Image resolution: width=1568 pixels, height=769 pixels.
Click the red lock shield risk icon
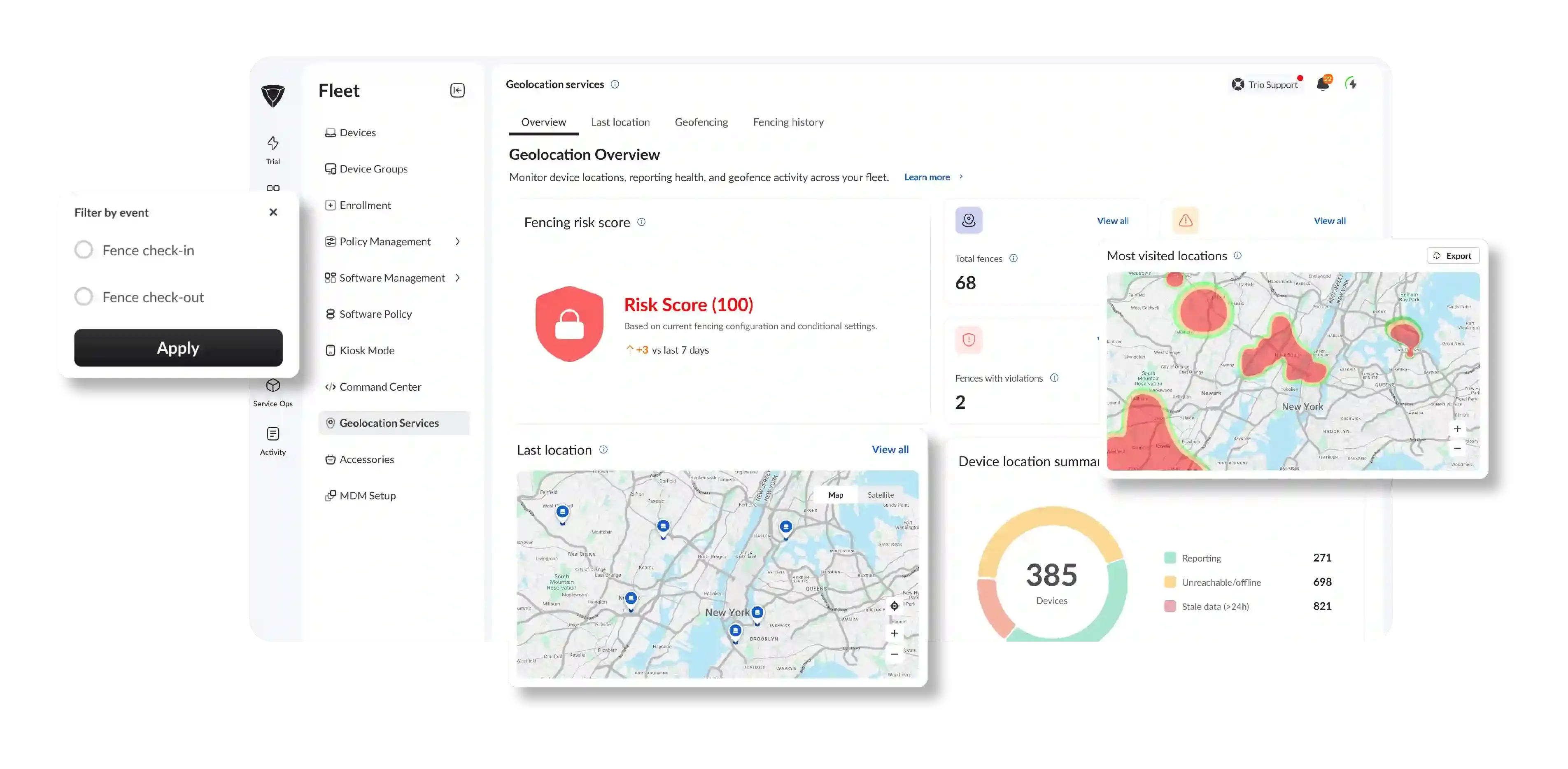569,323
